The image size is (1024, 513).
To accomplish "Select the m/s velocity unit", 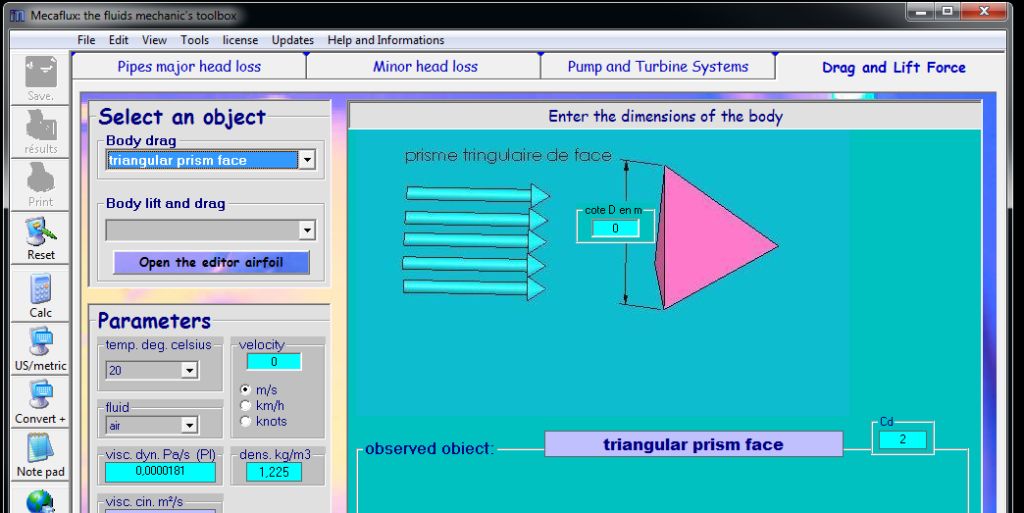I will [245, 389].
